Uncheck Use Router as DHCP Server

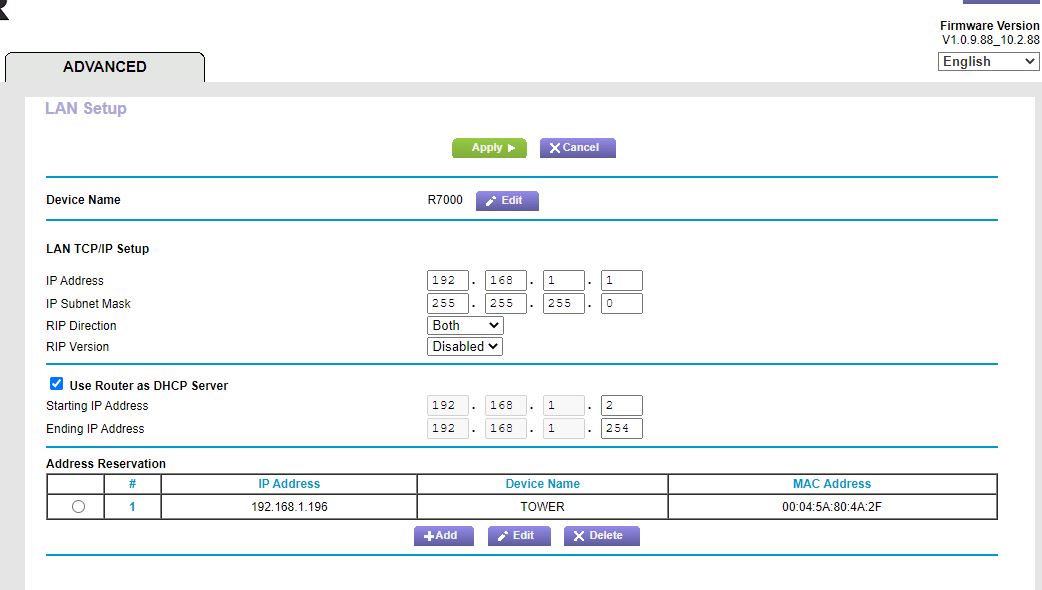pos(56,384)
